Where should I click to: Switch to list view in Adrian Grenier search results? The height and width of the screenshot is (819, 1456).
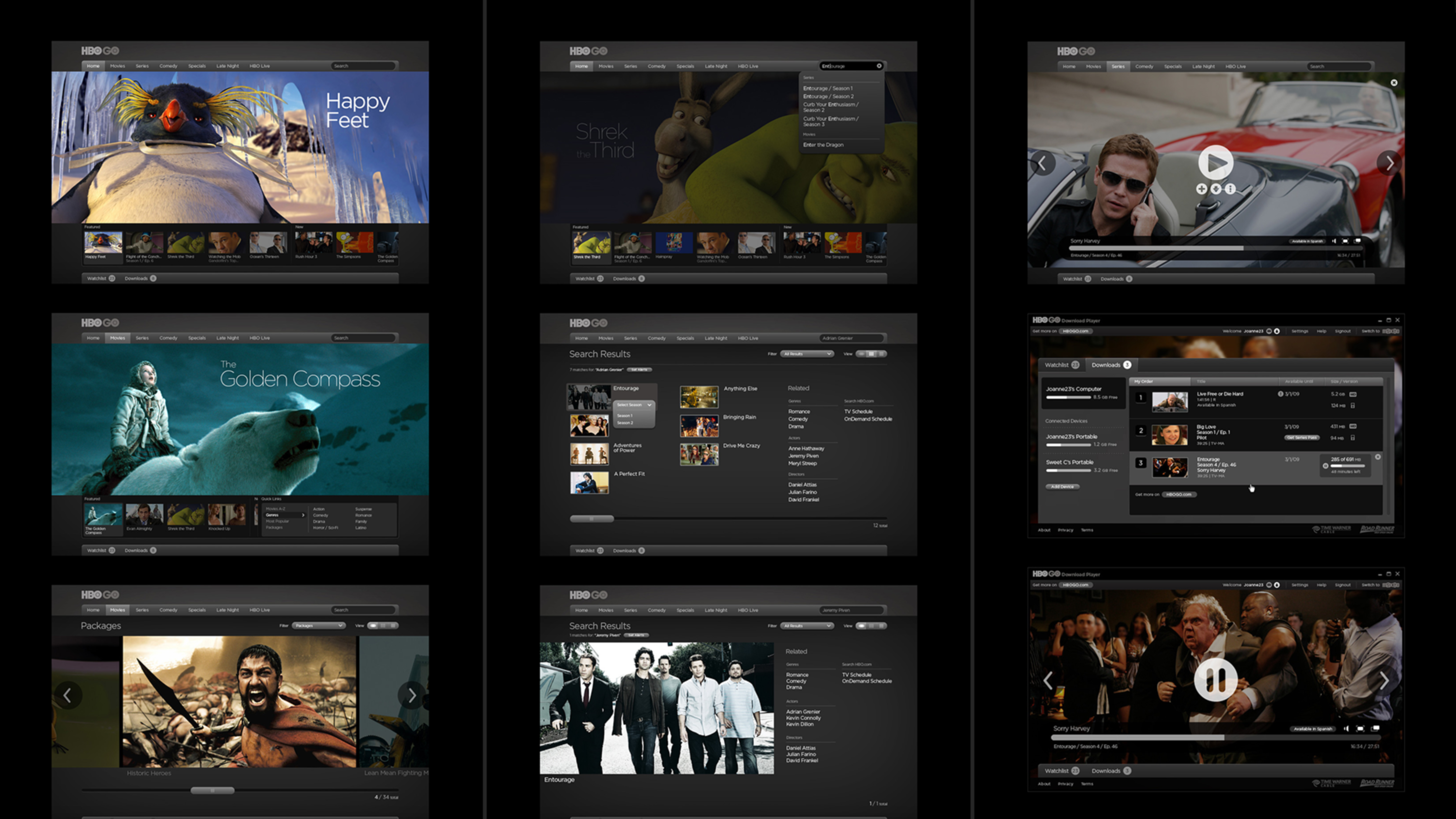882,354
